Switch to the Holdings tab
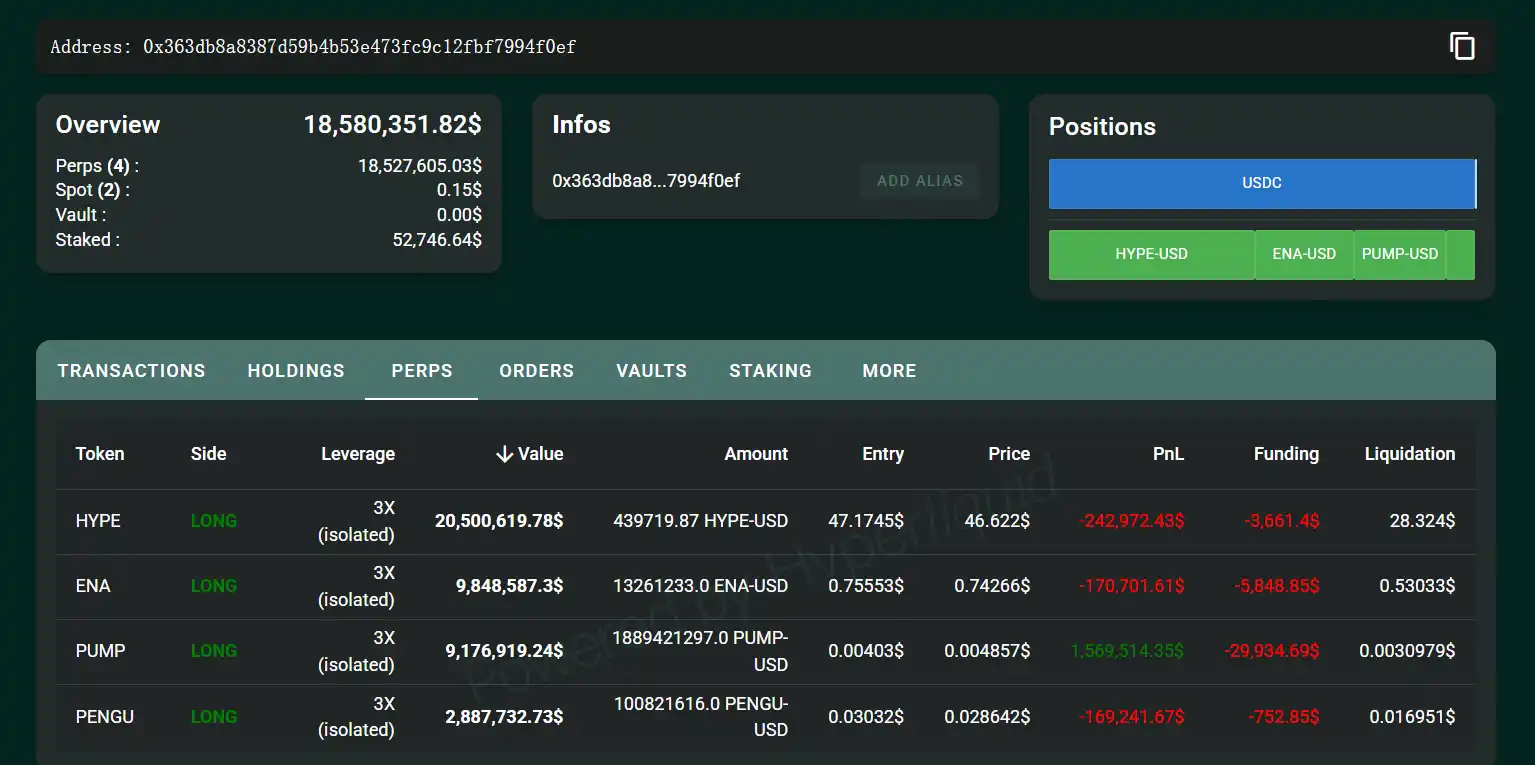 coord(296,371)
